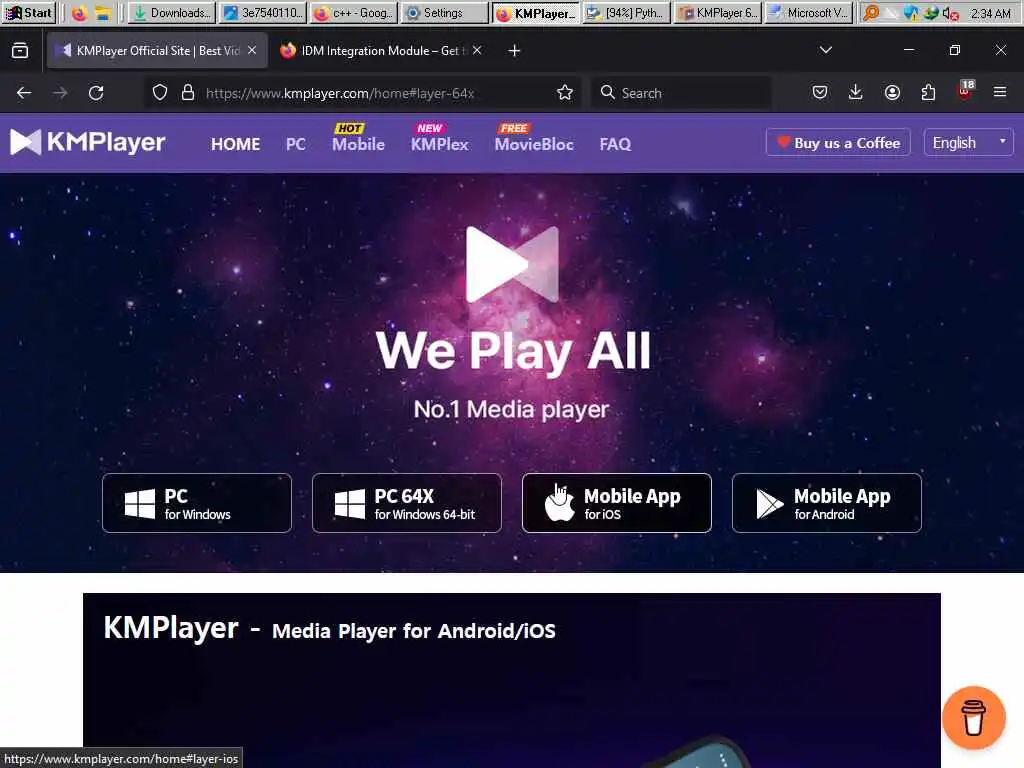This screenshot has width=1024, height=768.
Task: Download PC for Windows version
Action: pyautogui.click(x=197, y=503)
